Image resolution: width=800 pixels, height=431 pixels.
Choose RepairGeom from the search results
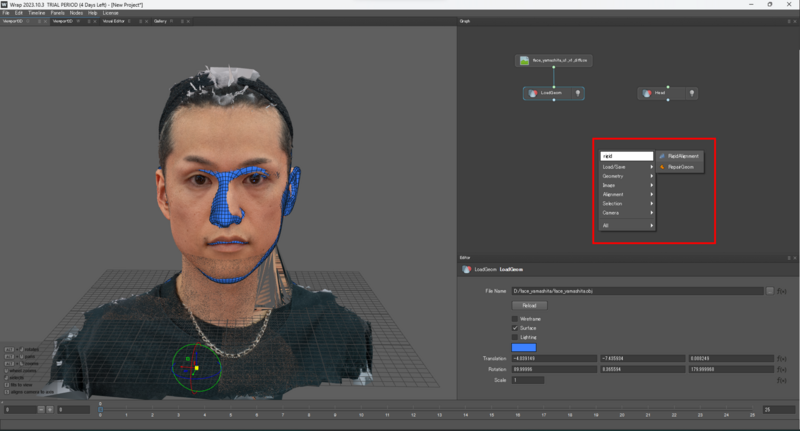click(x=680, y=167)
